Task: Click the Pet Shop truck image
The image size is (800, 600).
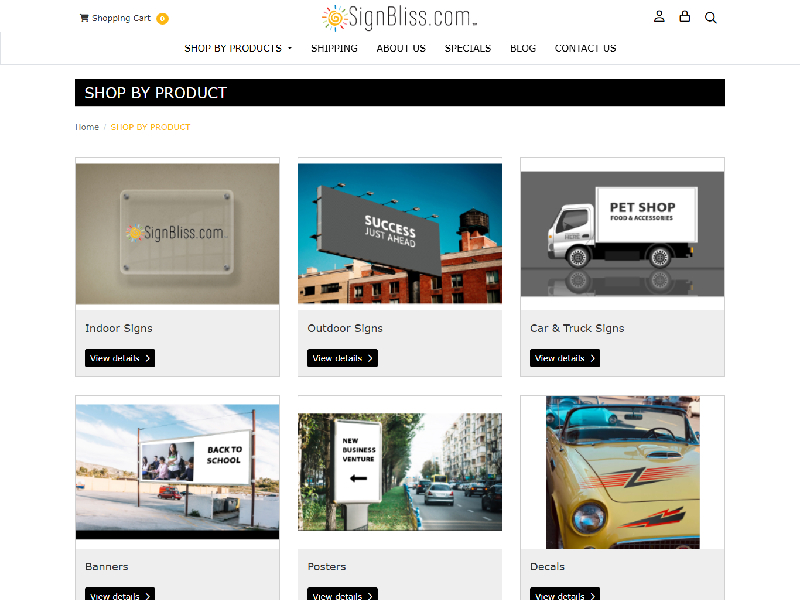Action: click(622, 233)
